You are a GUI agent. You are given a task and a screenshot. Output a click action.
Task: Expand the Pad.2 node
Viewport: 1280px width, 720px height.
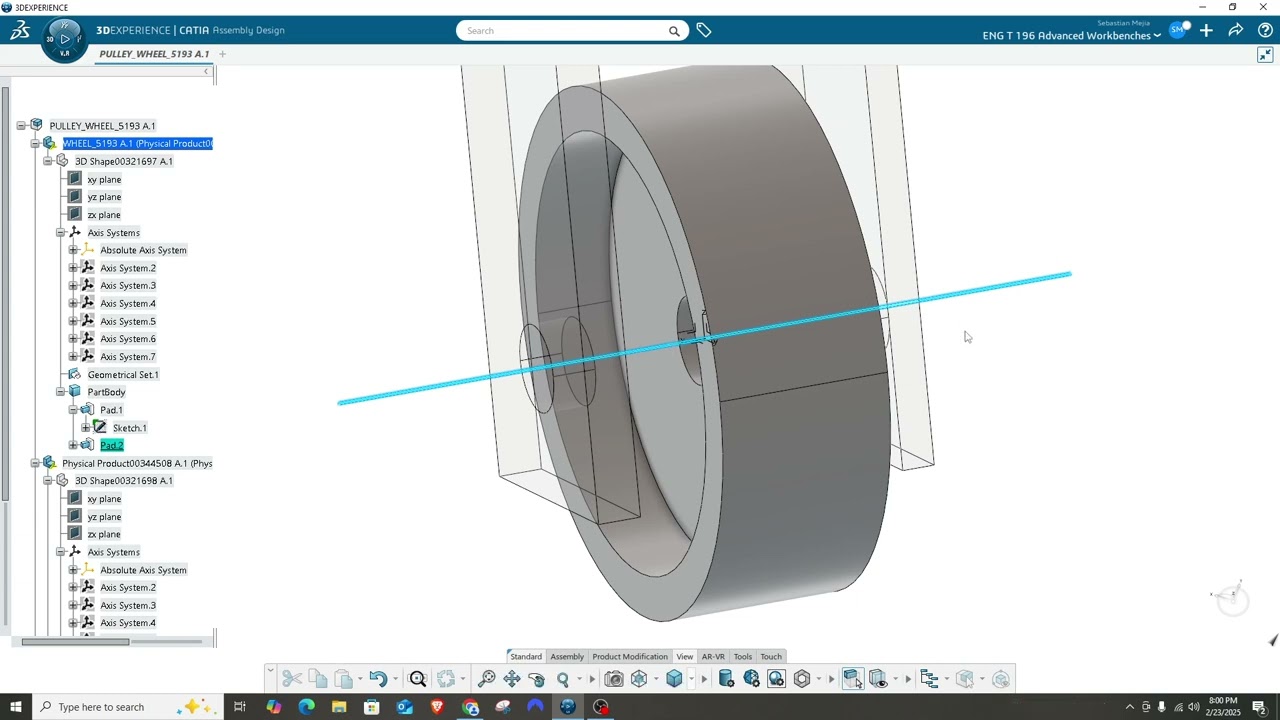[x=73, y=445]
